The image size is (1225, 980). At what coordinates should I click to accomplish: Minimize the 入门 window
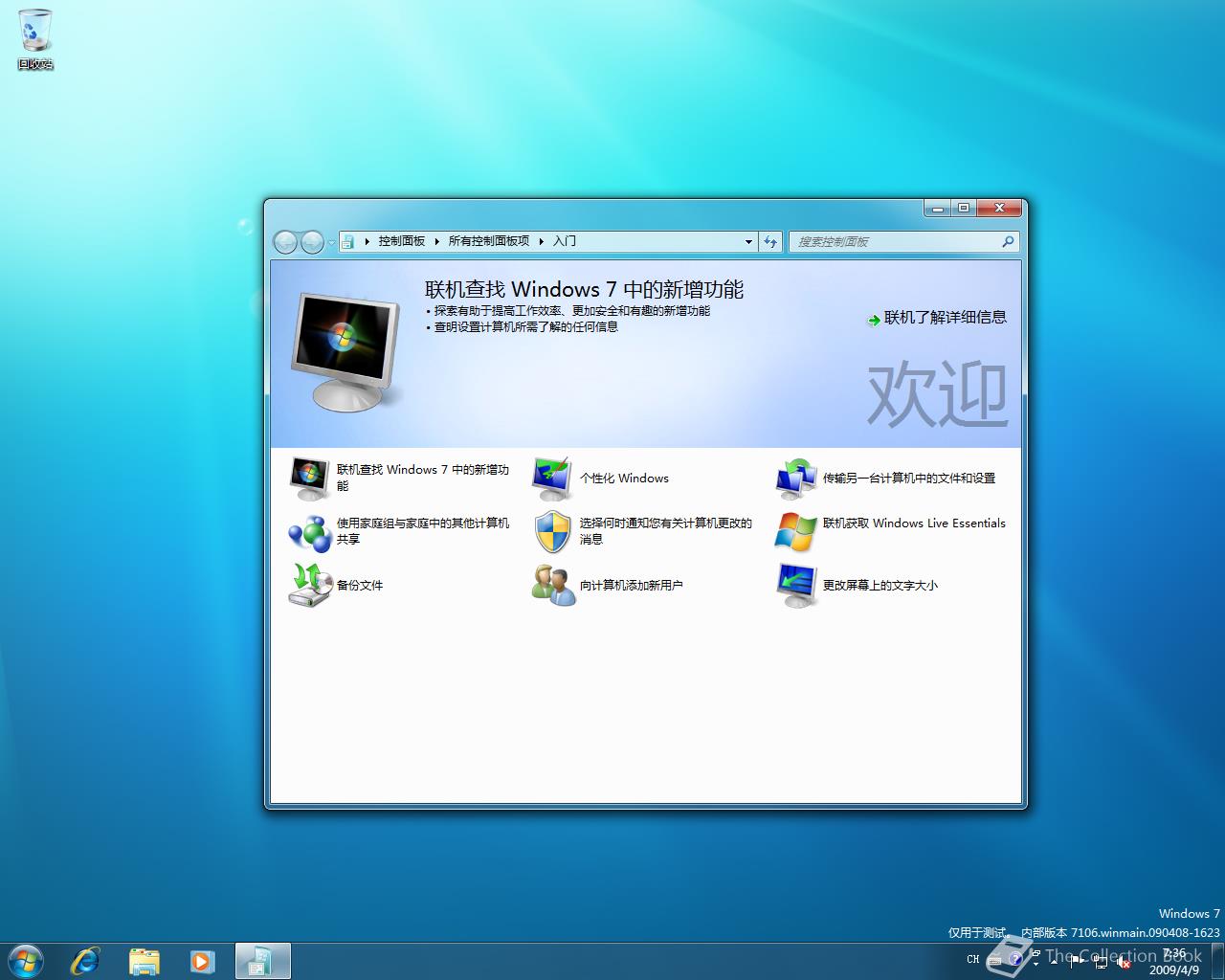pos(938,208)
